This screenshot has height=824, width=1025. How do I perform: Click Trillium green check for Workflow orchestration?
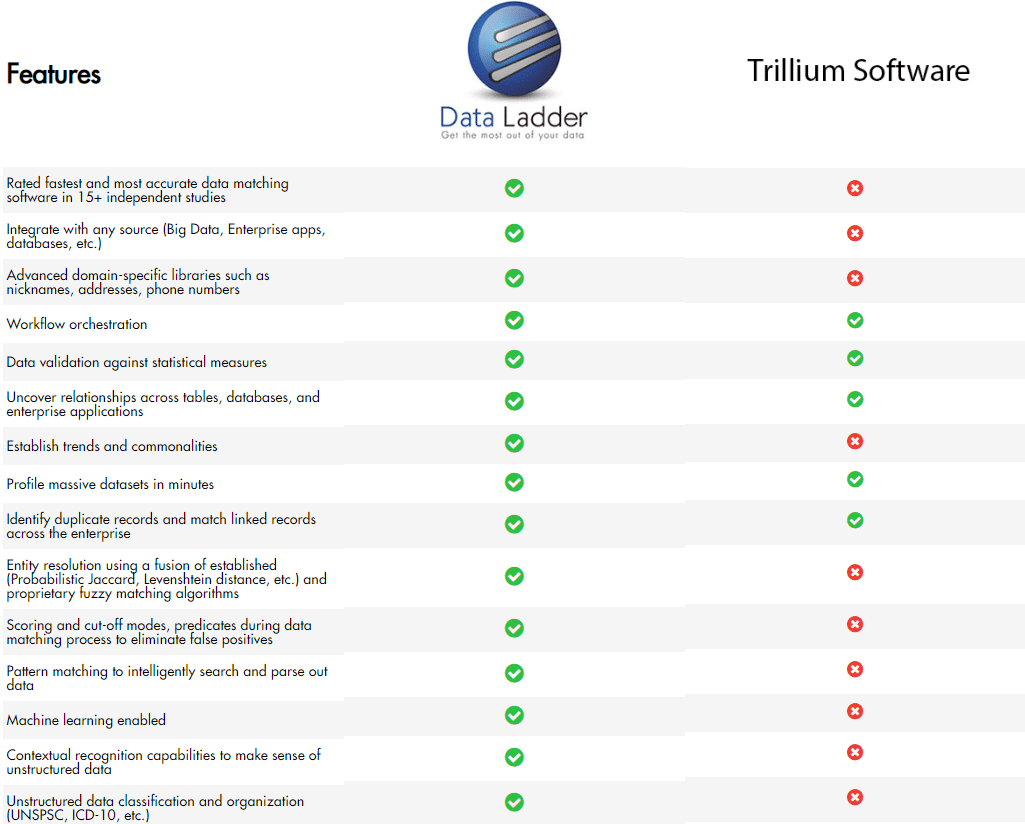(x=855, y=320)
